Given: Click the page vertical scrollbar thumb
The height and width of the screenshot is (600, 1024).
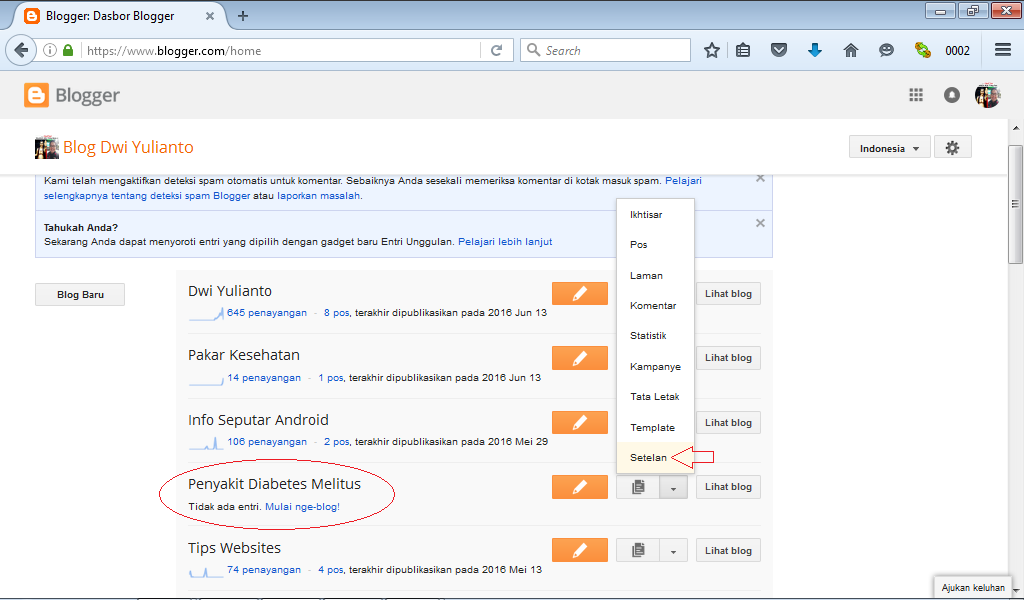Looking at the screenshot, I should click(x=1015, y=204).
